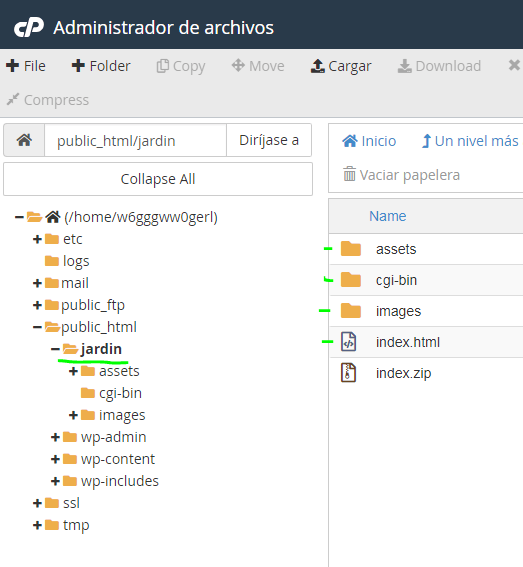Click the home icon beside the path field
This screenshot has height=567, width=523.
(24, 140)
